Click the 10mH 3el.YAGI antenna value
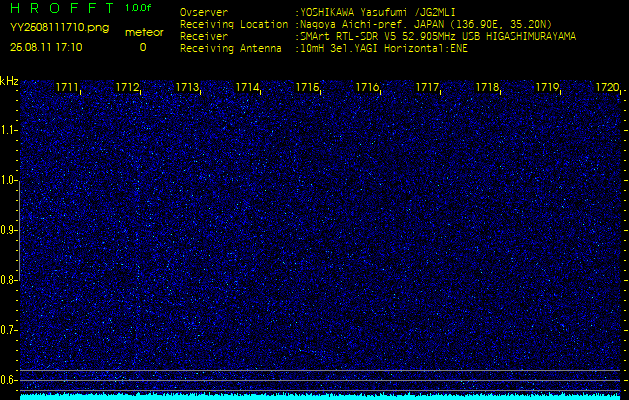This screenshot has height=400, width=629. pos(384,49)
